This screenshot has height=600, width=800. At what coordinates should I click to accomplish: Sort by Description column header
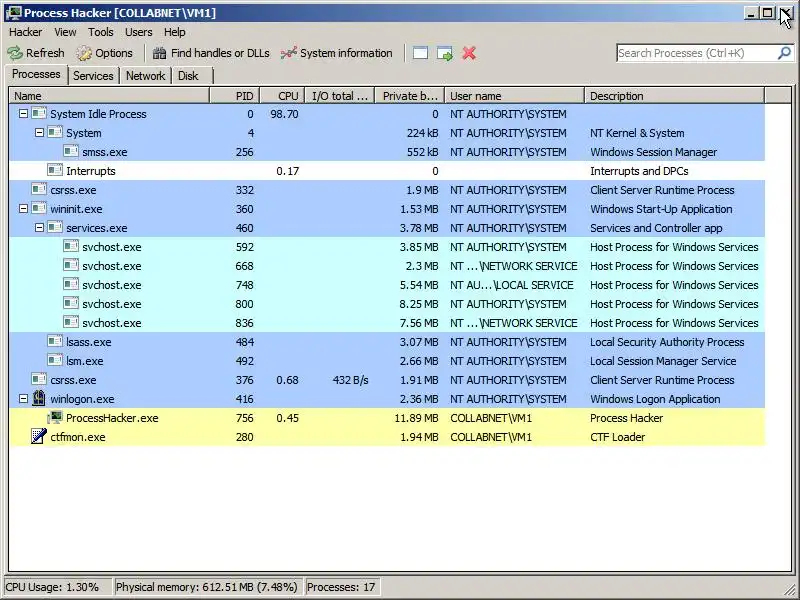coord(675,95)
